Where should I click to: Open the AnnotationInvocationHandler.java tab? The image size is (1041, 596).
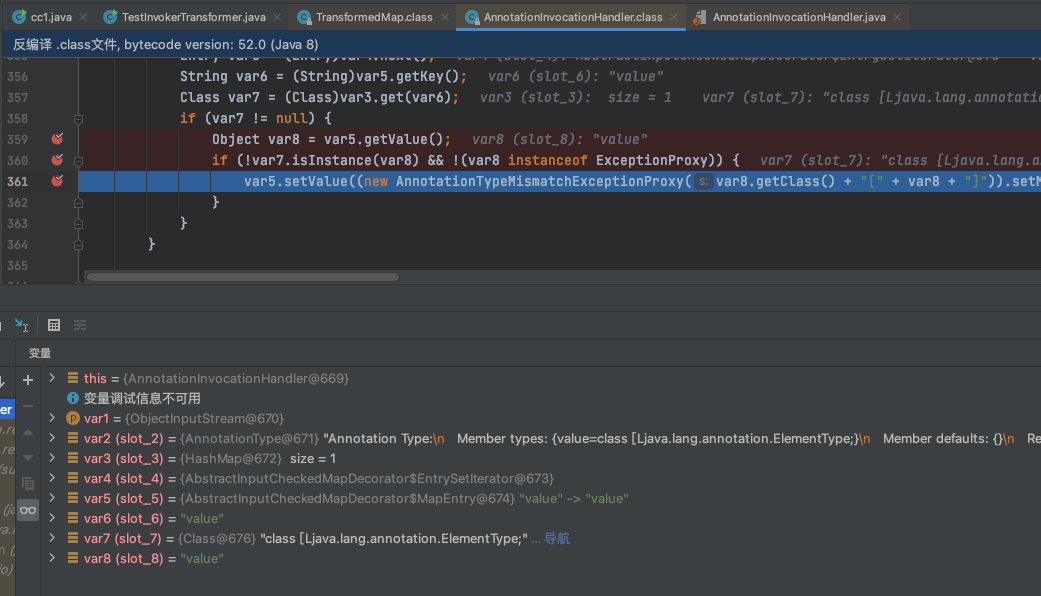pos(798,17)
